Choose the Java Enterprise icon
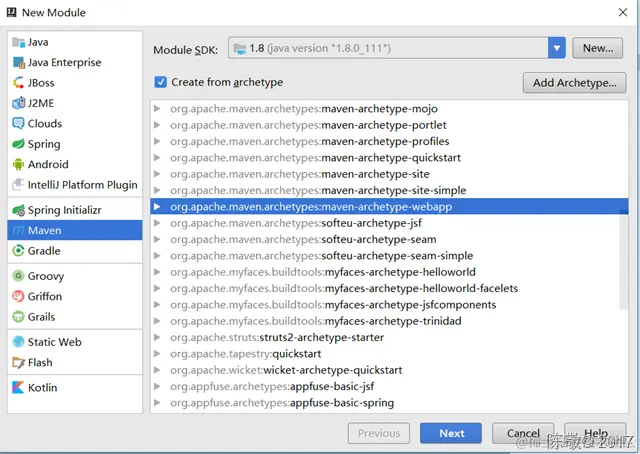Screen dimensions: 640x454 tap(18, 62)
